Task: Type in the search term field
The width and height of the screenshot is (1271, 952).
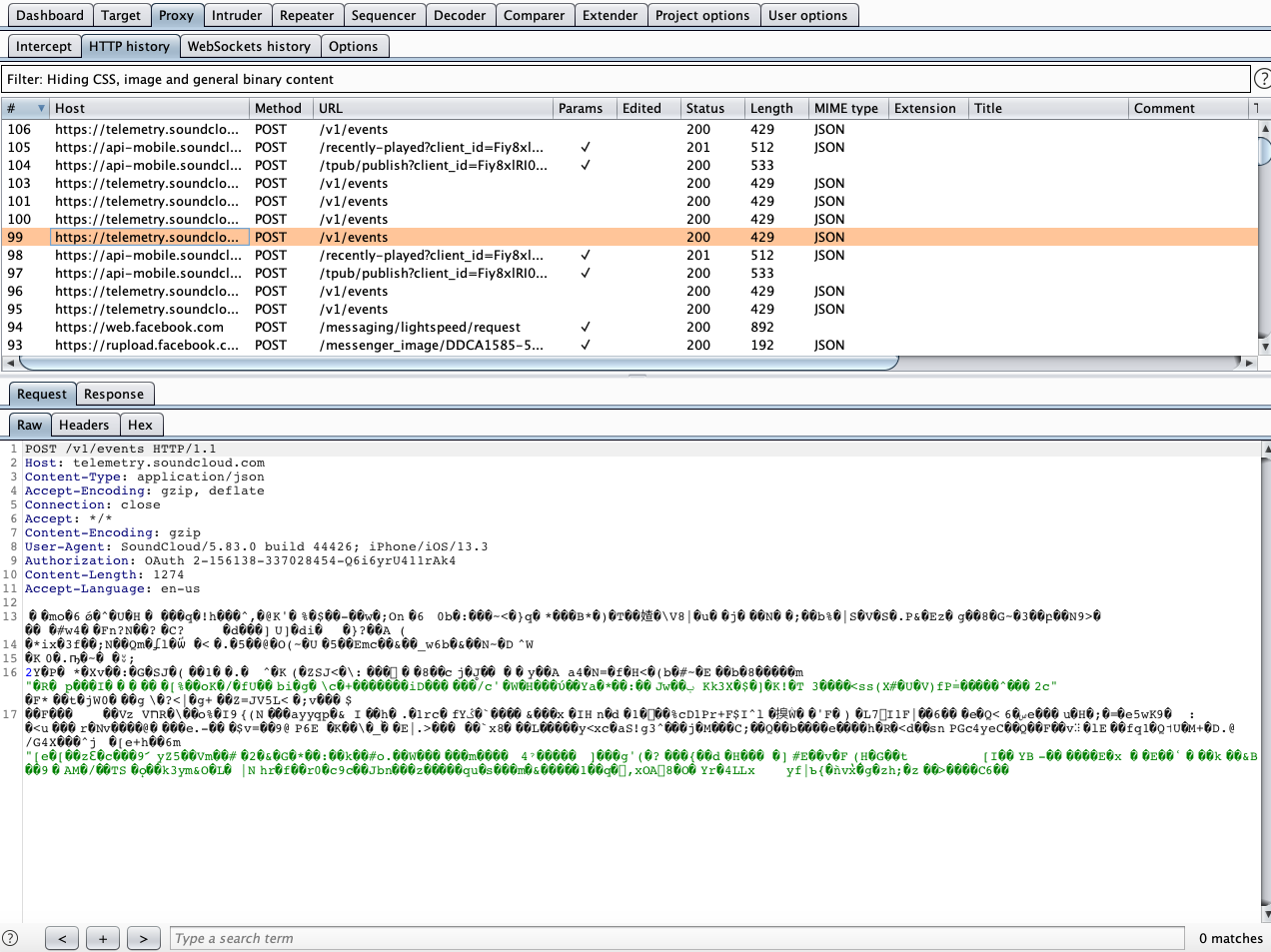Action: (675, 938)
